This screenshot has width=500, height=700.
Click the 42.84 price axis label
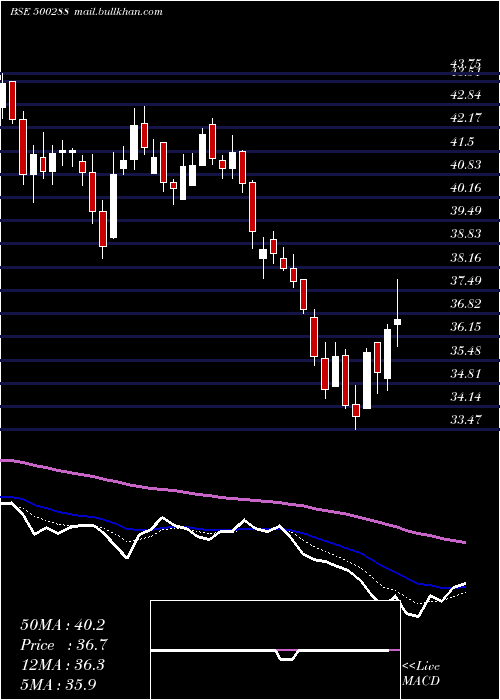466,95
